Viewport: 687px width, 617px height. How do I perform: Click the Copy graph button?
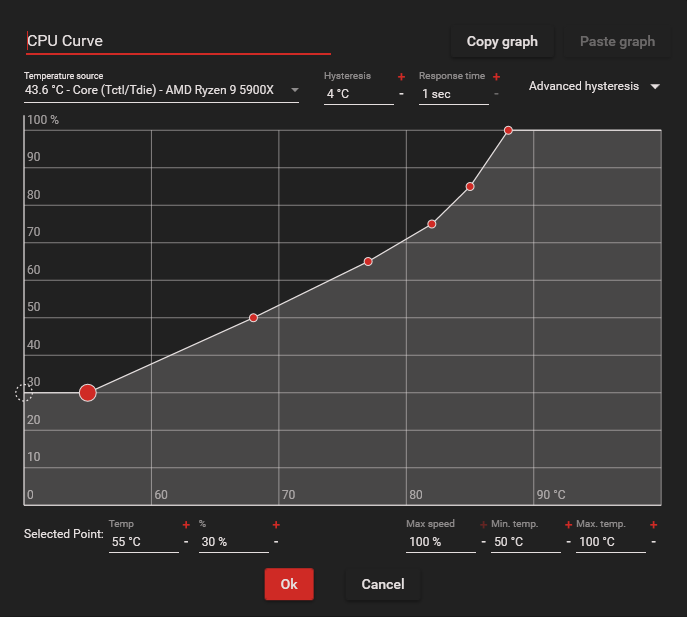pyautogui.click(x=502, y=42)
